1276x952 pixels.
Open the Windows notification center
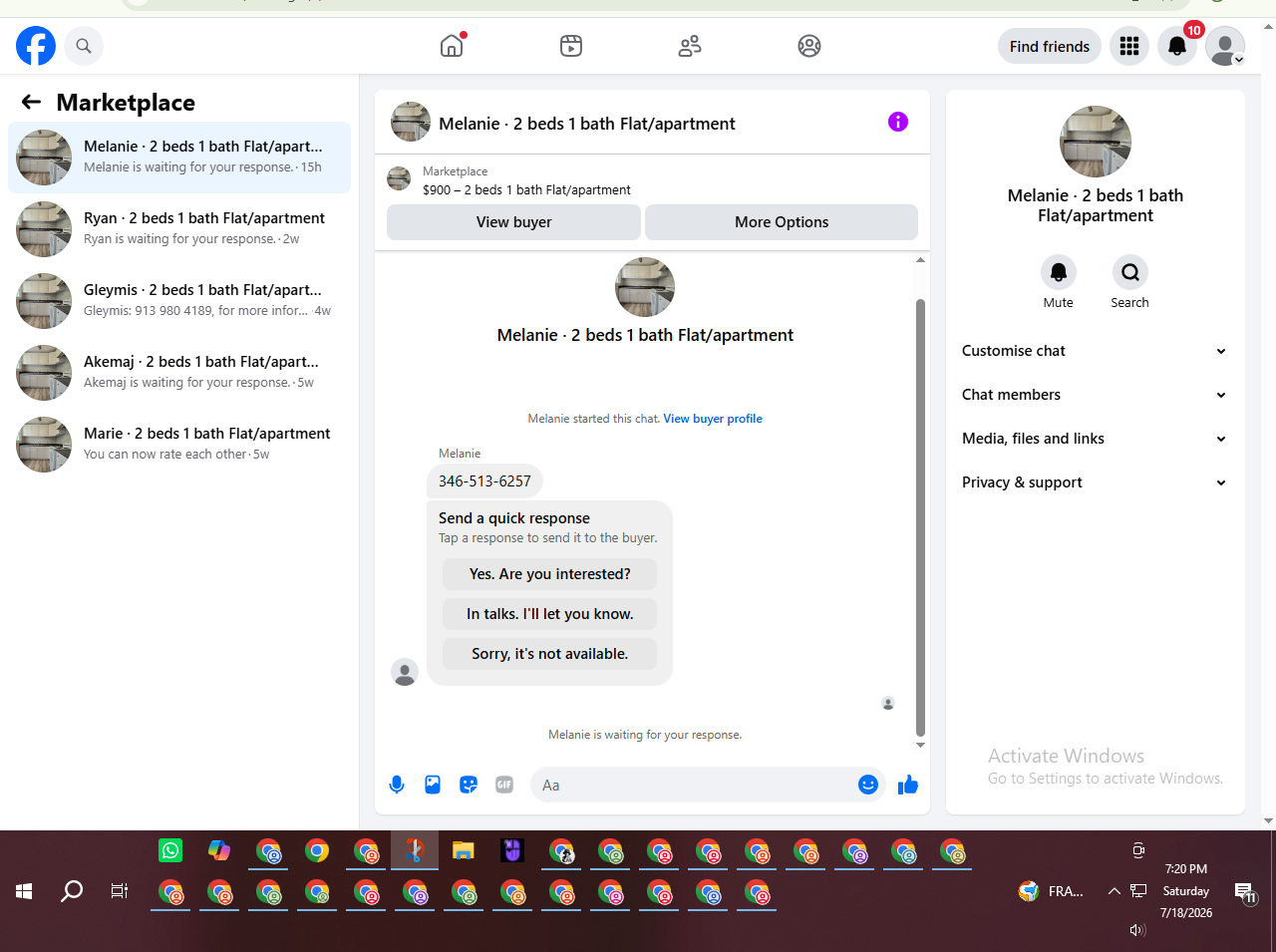(1245, 892)
